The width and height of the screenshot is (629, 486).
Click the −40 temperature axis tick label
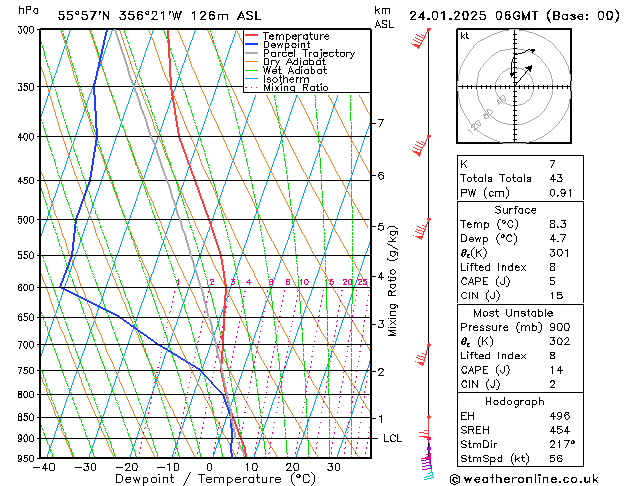point(43,467)
